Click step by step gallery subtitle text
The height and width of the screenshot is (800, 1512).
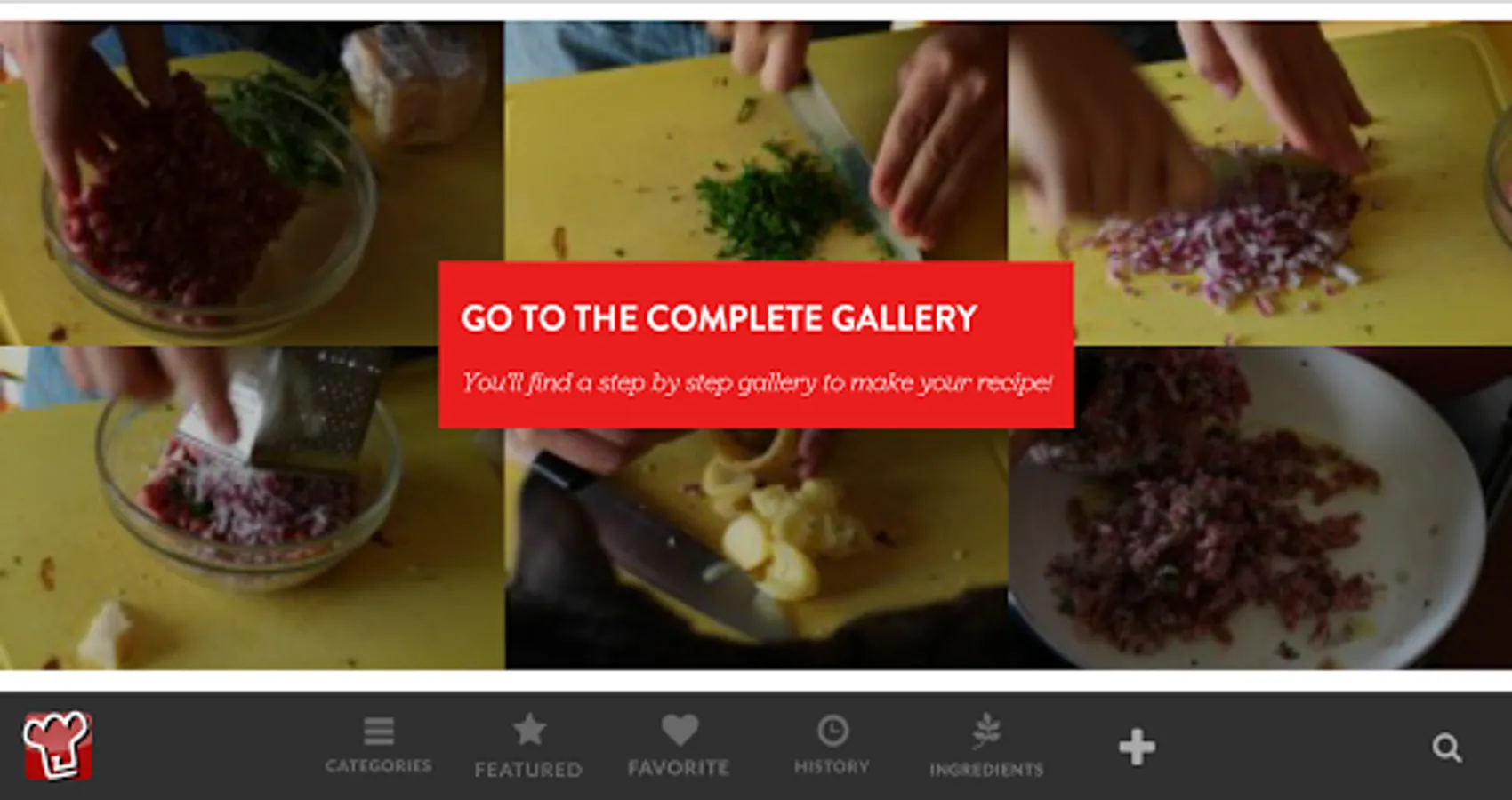tap(756, 382)
